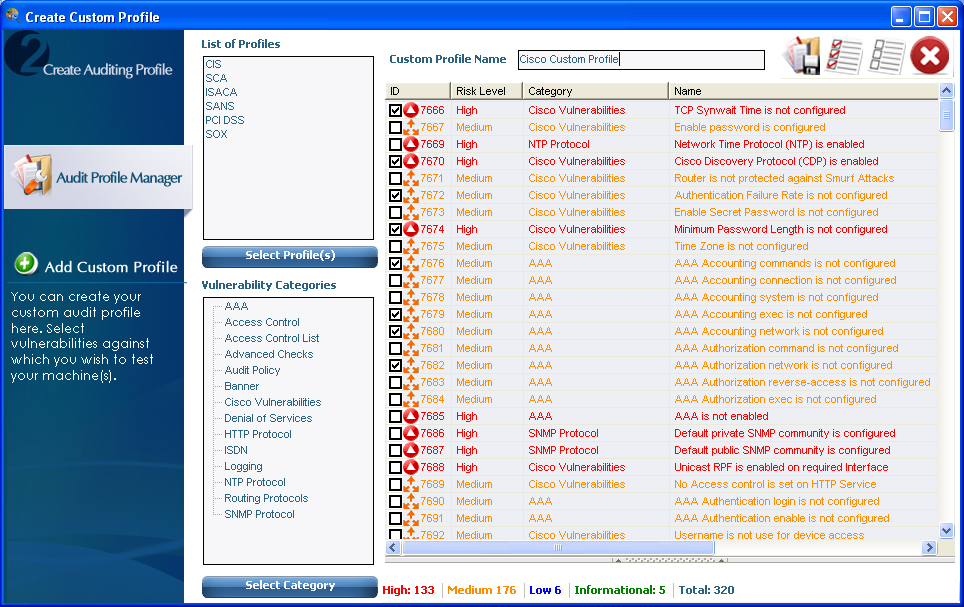
Task: Click the application icon in the title bar
Action: click(12, 16)
